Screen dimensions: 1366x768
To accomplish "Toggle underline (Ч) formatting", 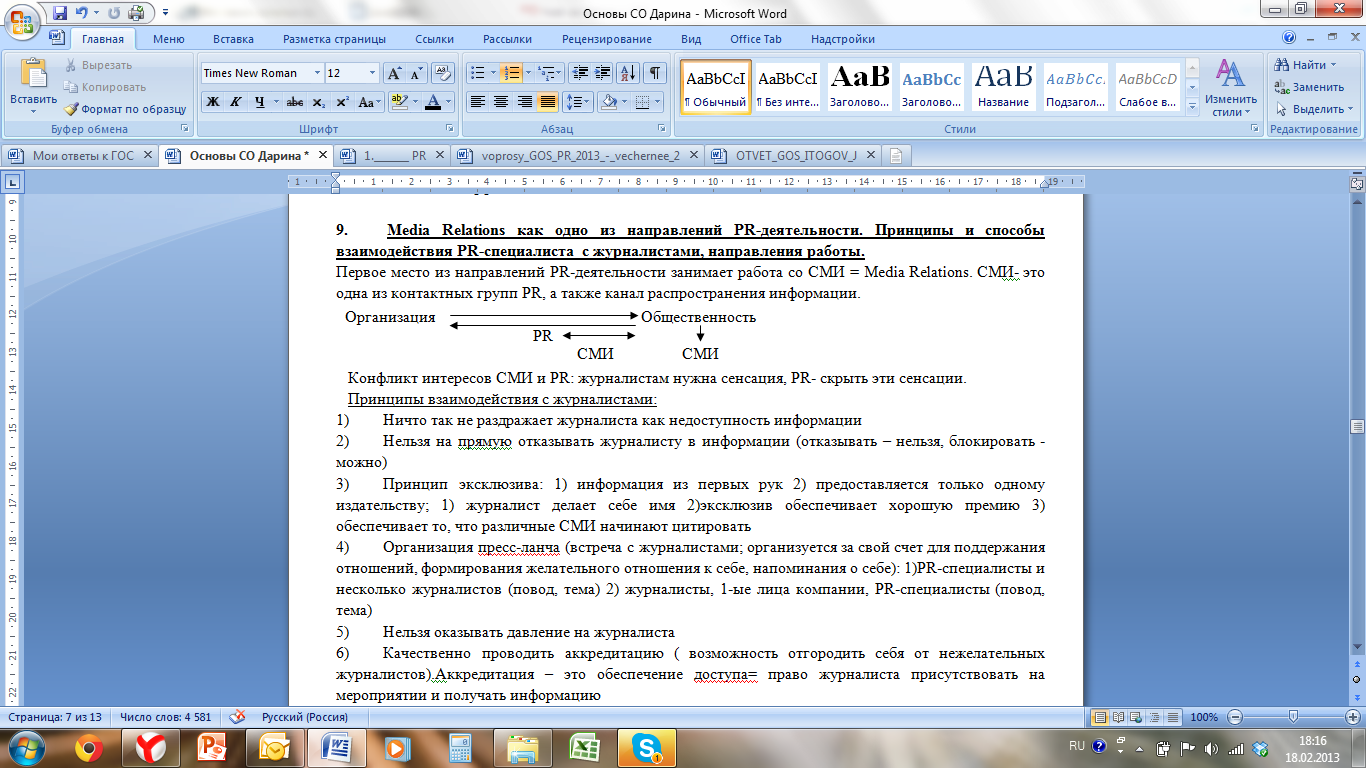I will [x=259, y=102].
